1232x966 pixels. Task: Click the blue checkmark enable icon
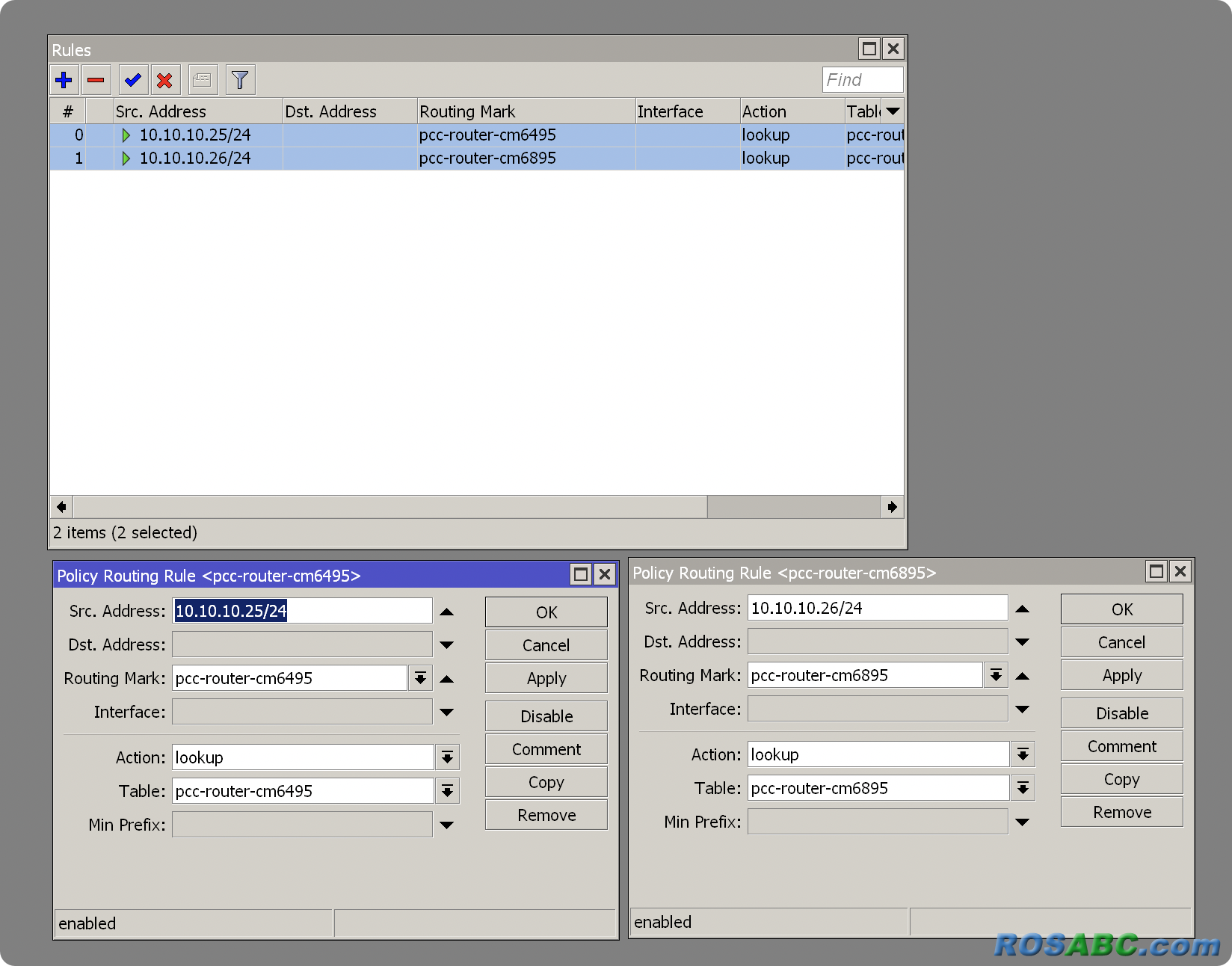[x=133, y=80]
